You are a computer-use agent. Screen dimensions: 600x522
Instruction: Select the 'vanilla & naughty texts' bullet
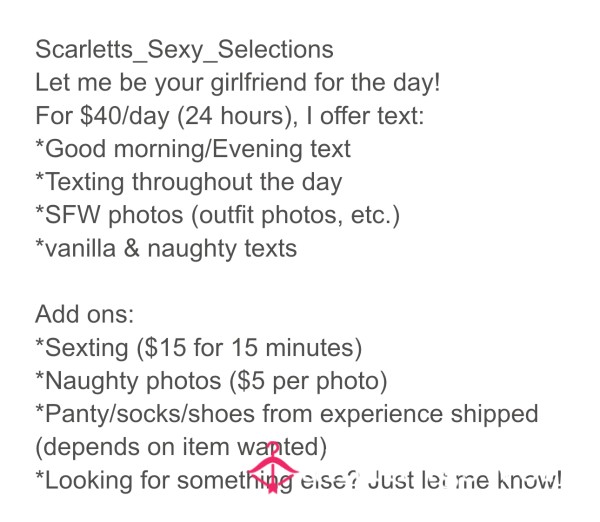click(x=166, y=248)
